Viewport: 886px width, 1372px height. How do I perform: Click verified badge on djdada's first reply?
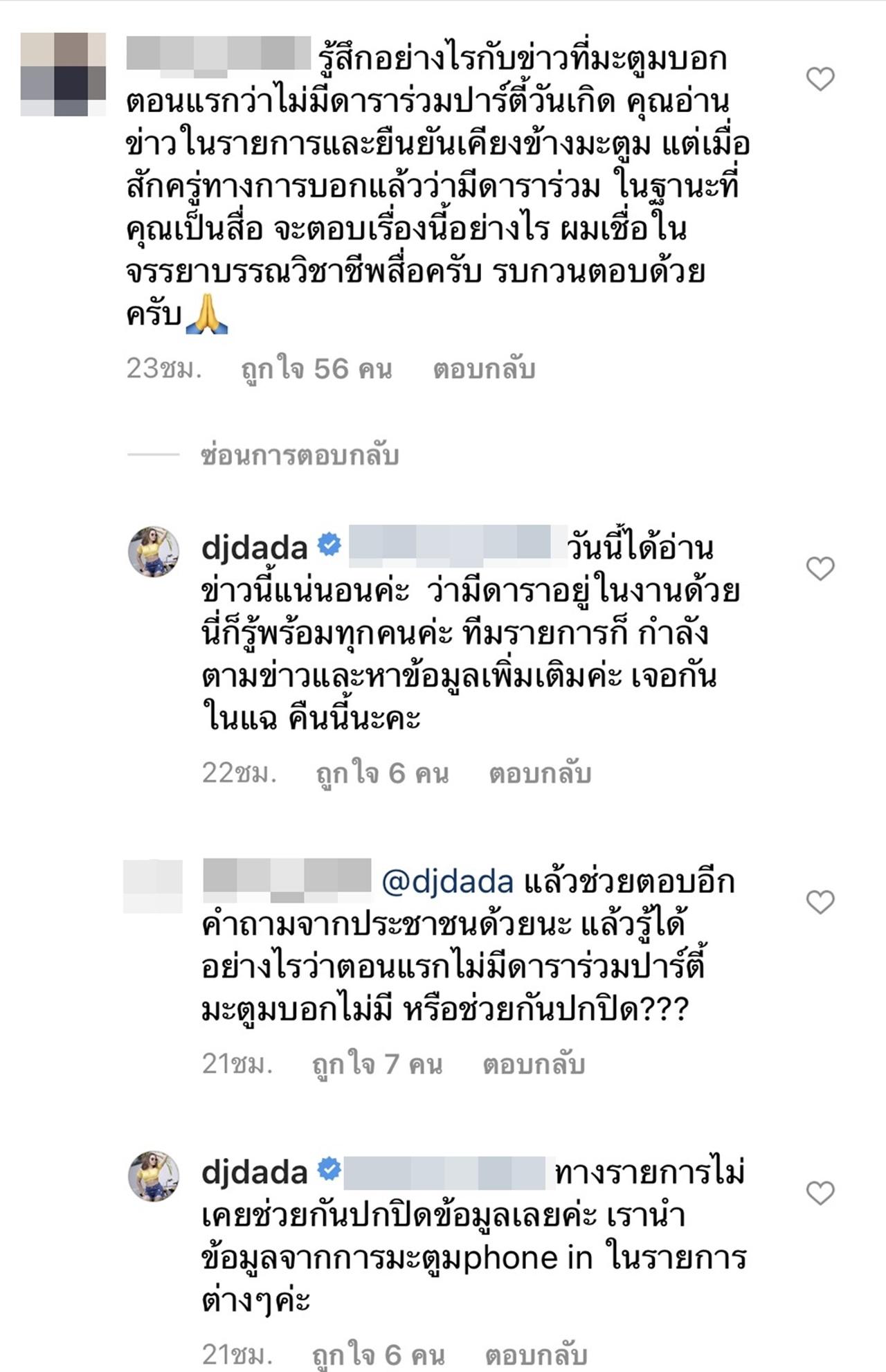coord(329,545)
